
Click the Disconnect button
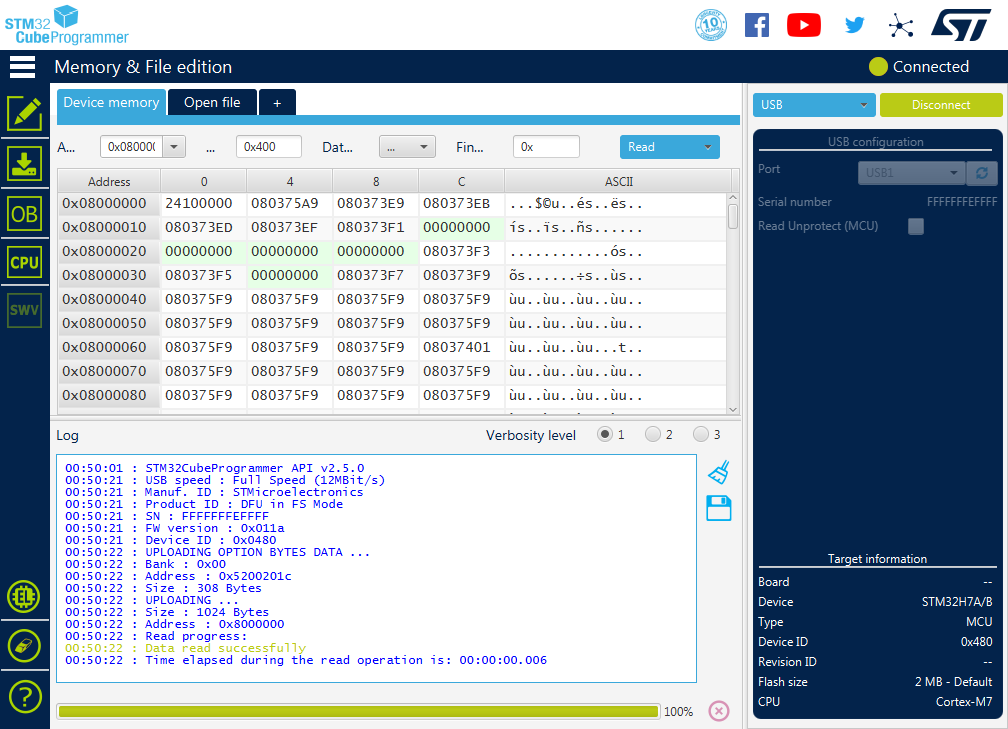point(940,105)
